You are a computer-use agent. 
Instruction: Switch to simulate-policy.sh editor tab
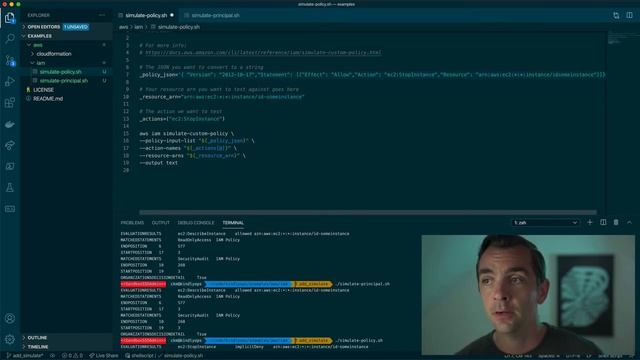click(146, 15)
